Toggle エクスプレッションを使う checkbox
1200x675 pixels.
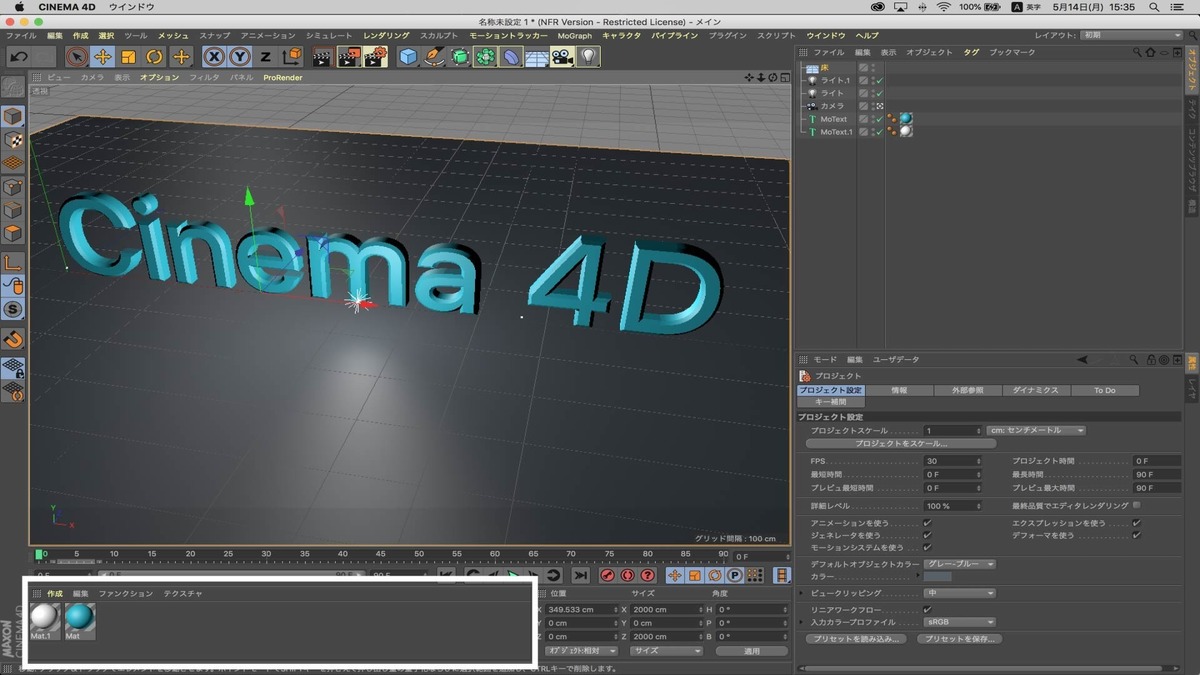click(1137, 523)
